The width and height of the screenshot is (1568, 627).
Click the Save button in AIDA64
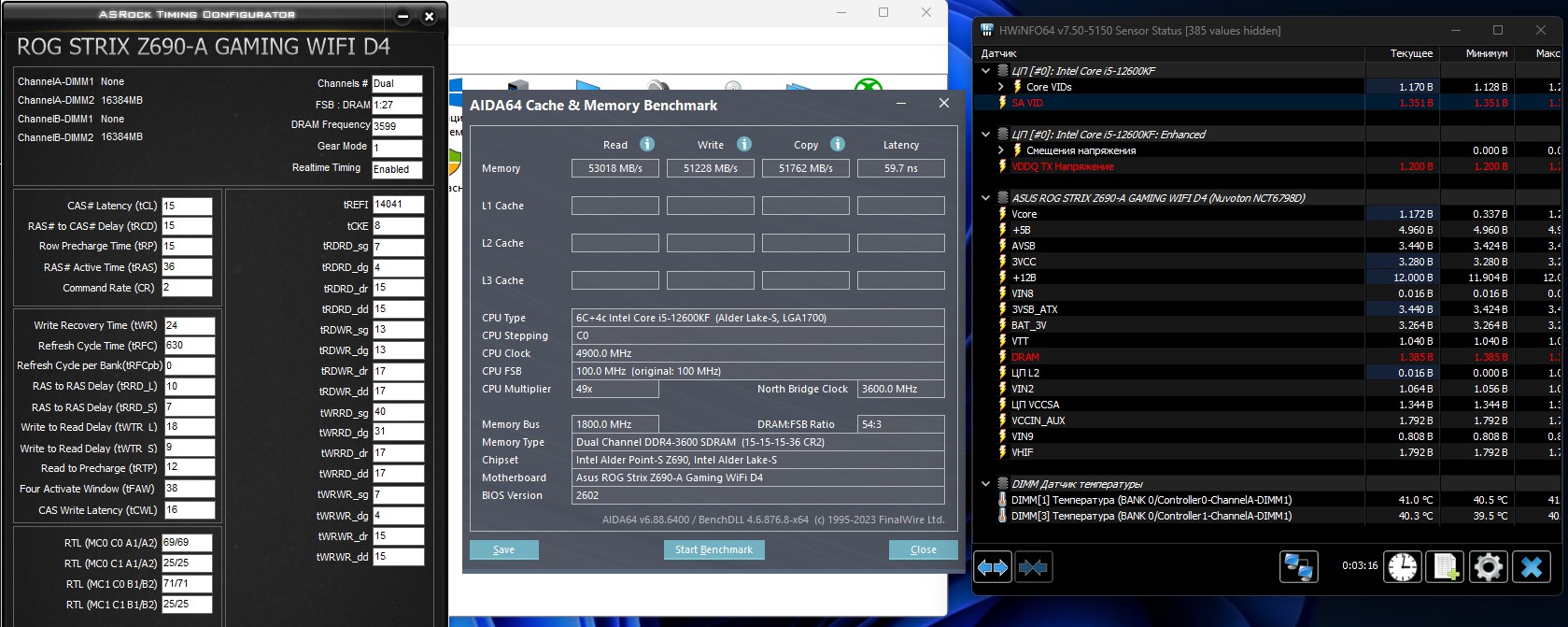tap(503, 549)
